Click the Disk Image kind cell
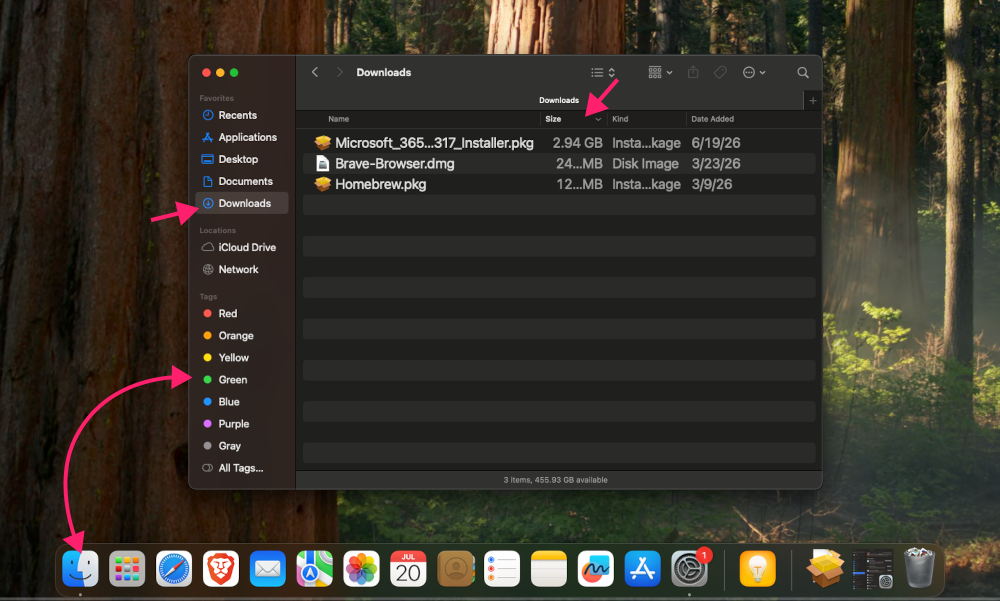The height and width of the screenshot is (601, 1000). click(645, 163)
